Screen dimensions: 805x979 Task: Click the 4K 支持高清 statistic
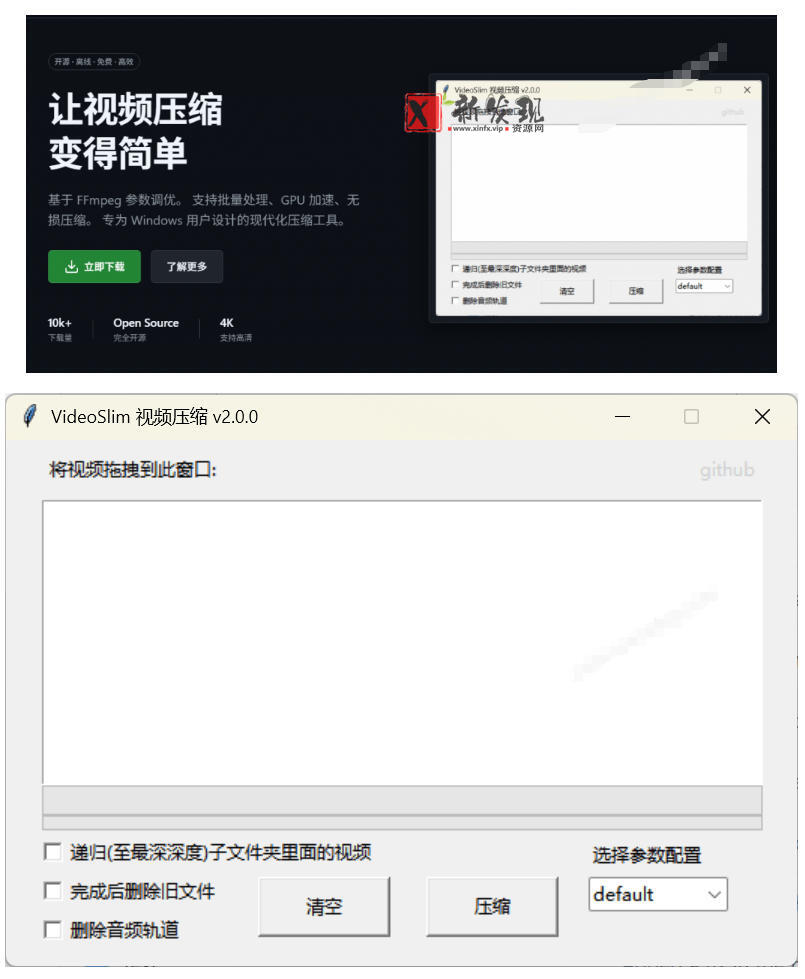tap(235, 329)
